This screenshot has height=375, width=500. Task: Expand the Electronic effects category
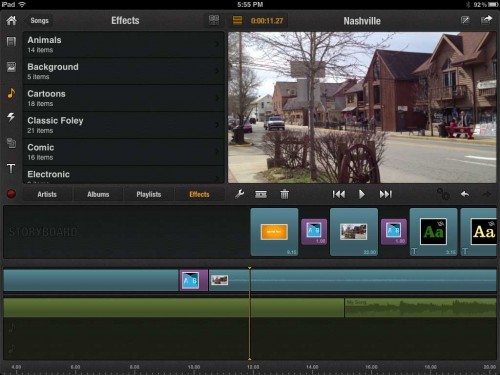pos(123,175)
